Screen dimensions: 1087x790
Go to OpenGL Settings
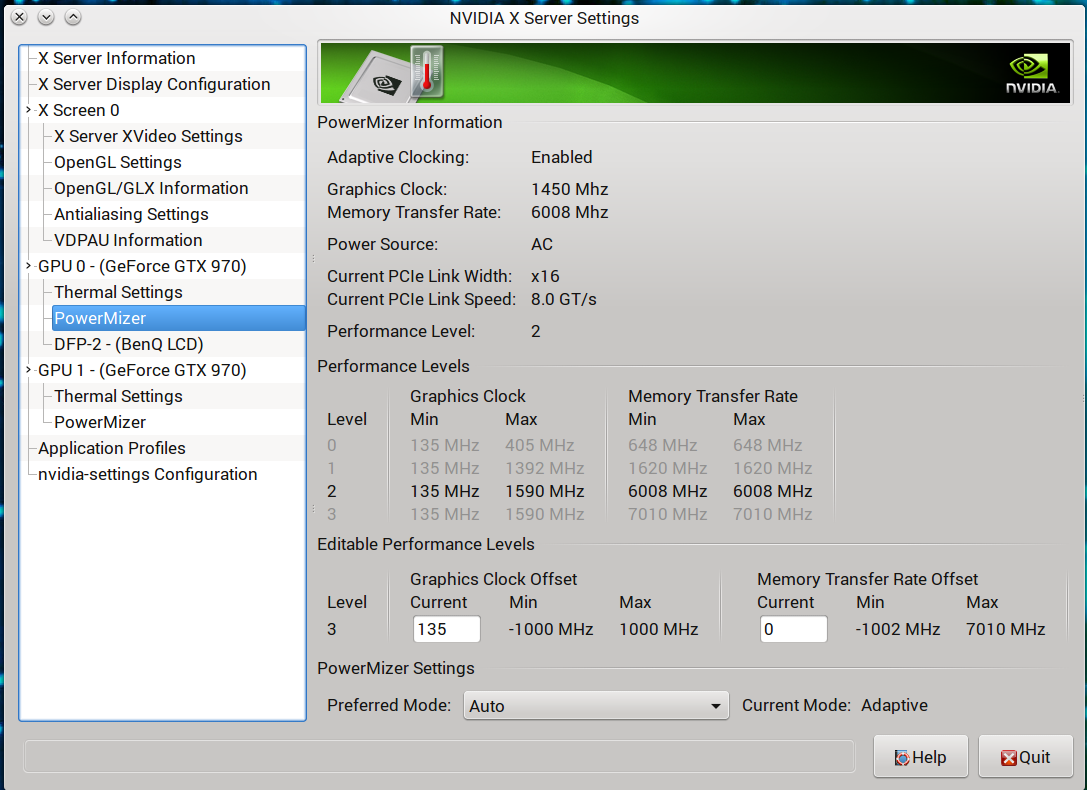click(118, 162)
